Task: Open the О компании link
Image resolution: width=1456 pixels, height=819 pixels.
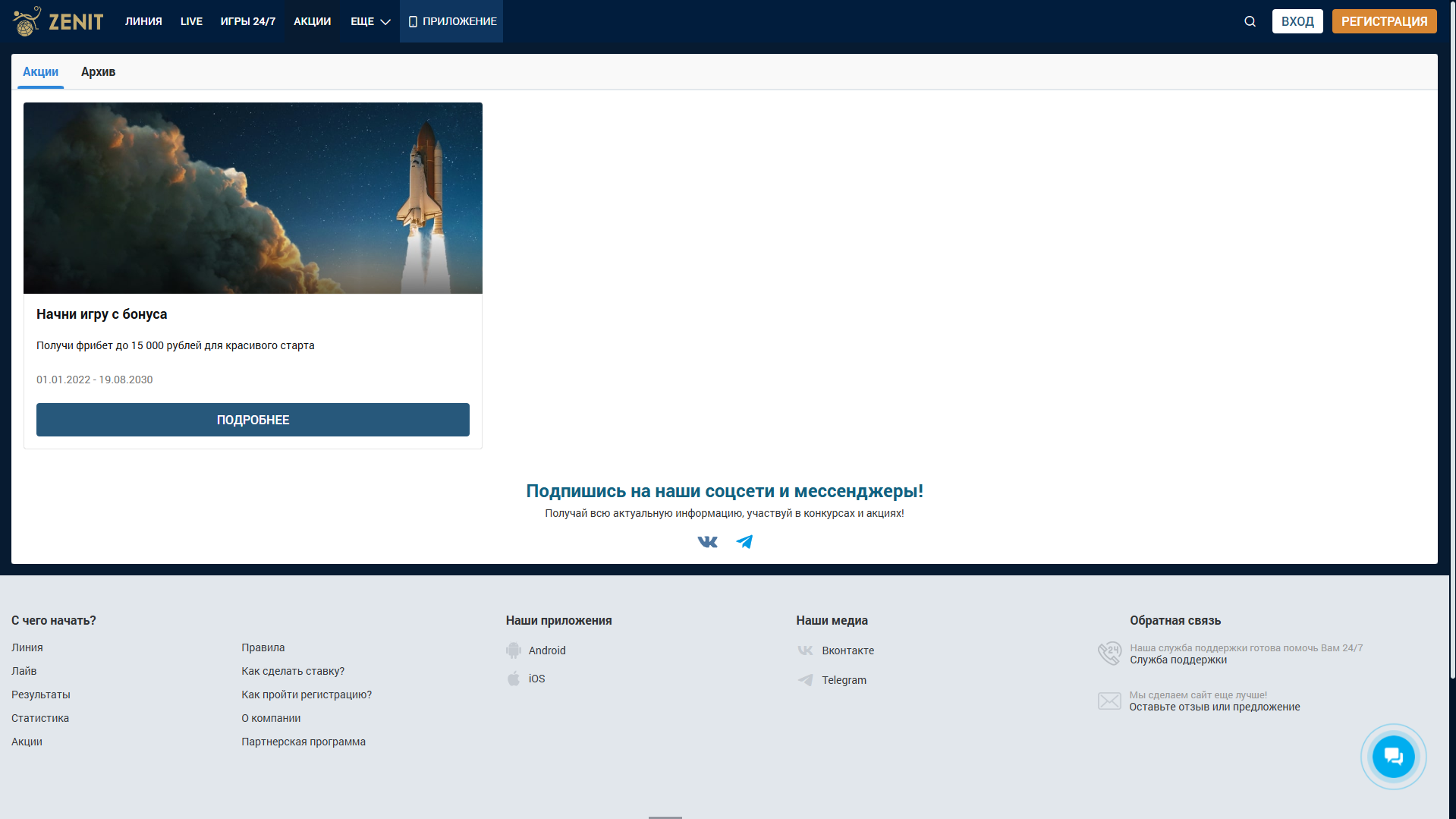Action: pyautogui.click(x=271, y=718)
